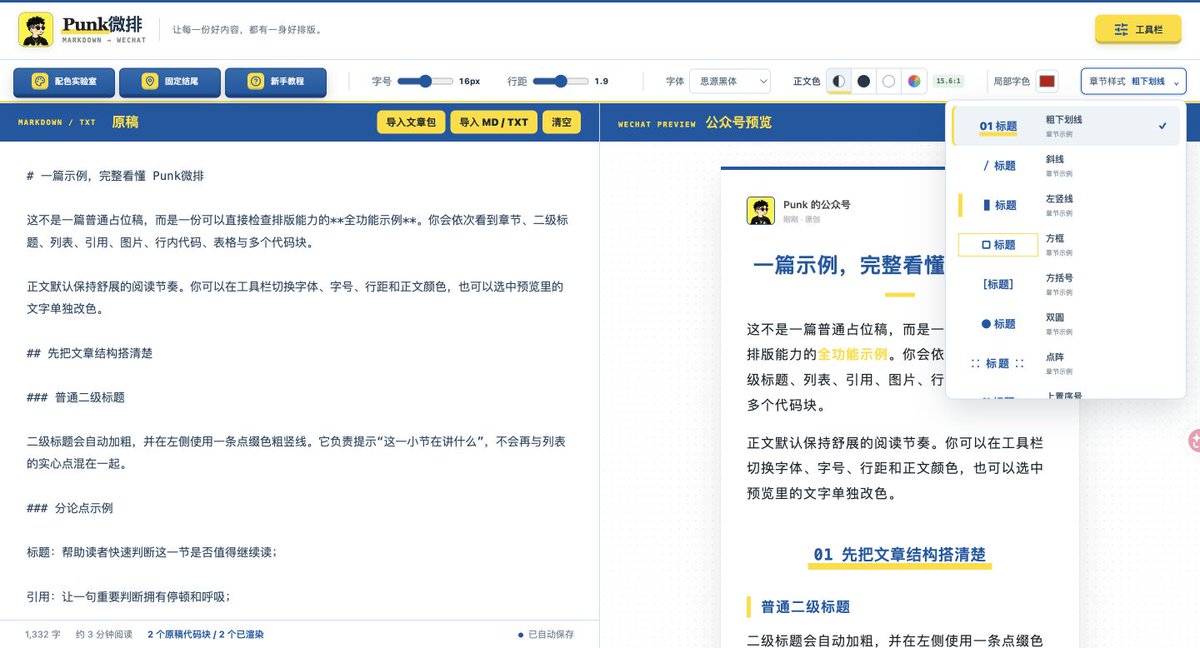
Task: Choose the 方框 chapter style
Action: (1066, 245)
